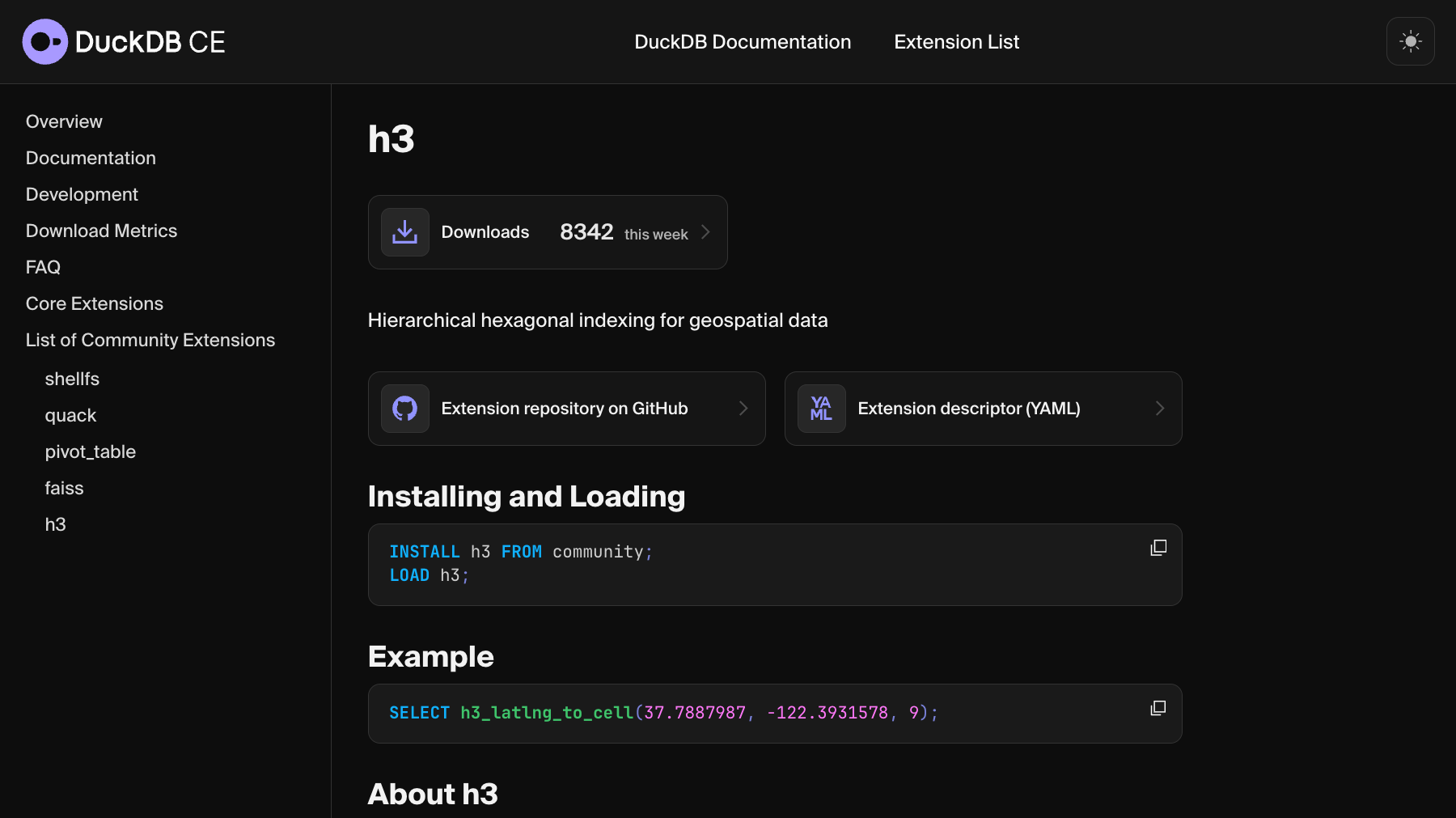1456x818 pixels.
Task: Open YAML descriptor card chevron
Action: (1160, 409)
